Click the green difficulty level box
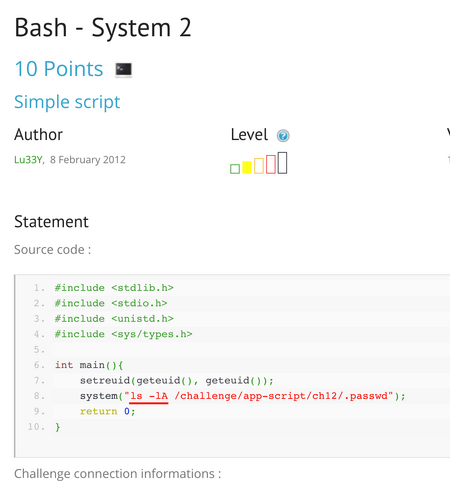 (235, 169)
